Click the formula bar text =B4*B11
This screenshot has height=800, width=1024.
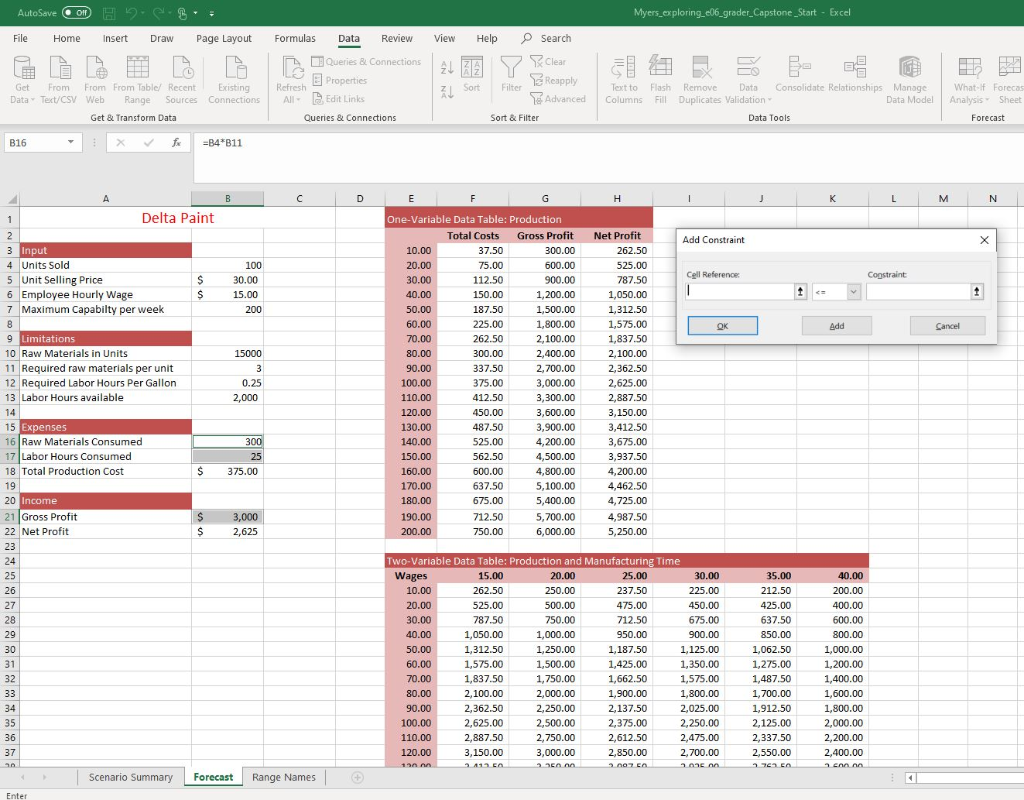(222, 142)
